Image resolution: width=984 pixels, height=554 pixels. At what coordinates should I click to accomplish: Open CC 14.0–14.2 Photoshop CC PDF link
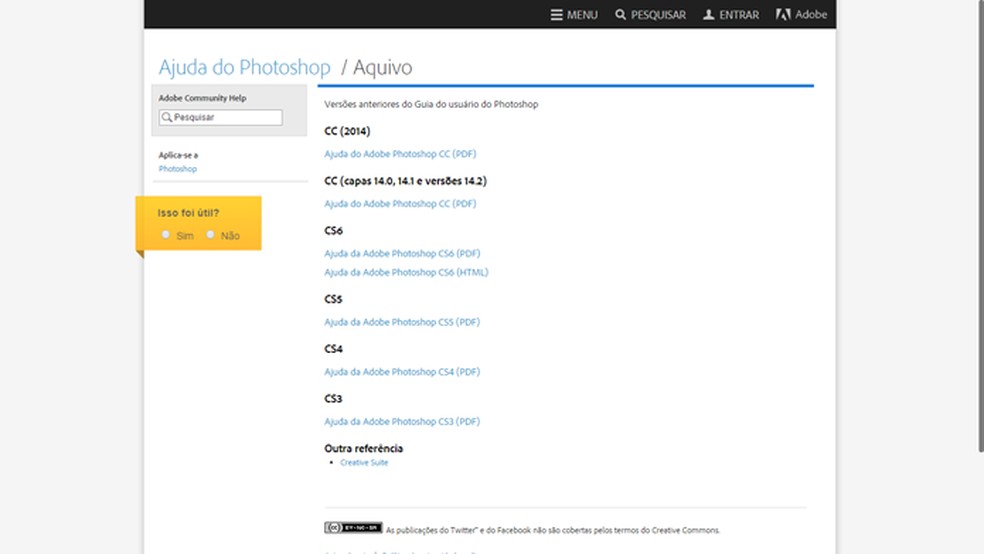[x=400, y=203]
